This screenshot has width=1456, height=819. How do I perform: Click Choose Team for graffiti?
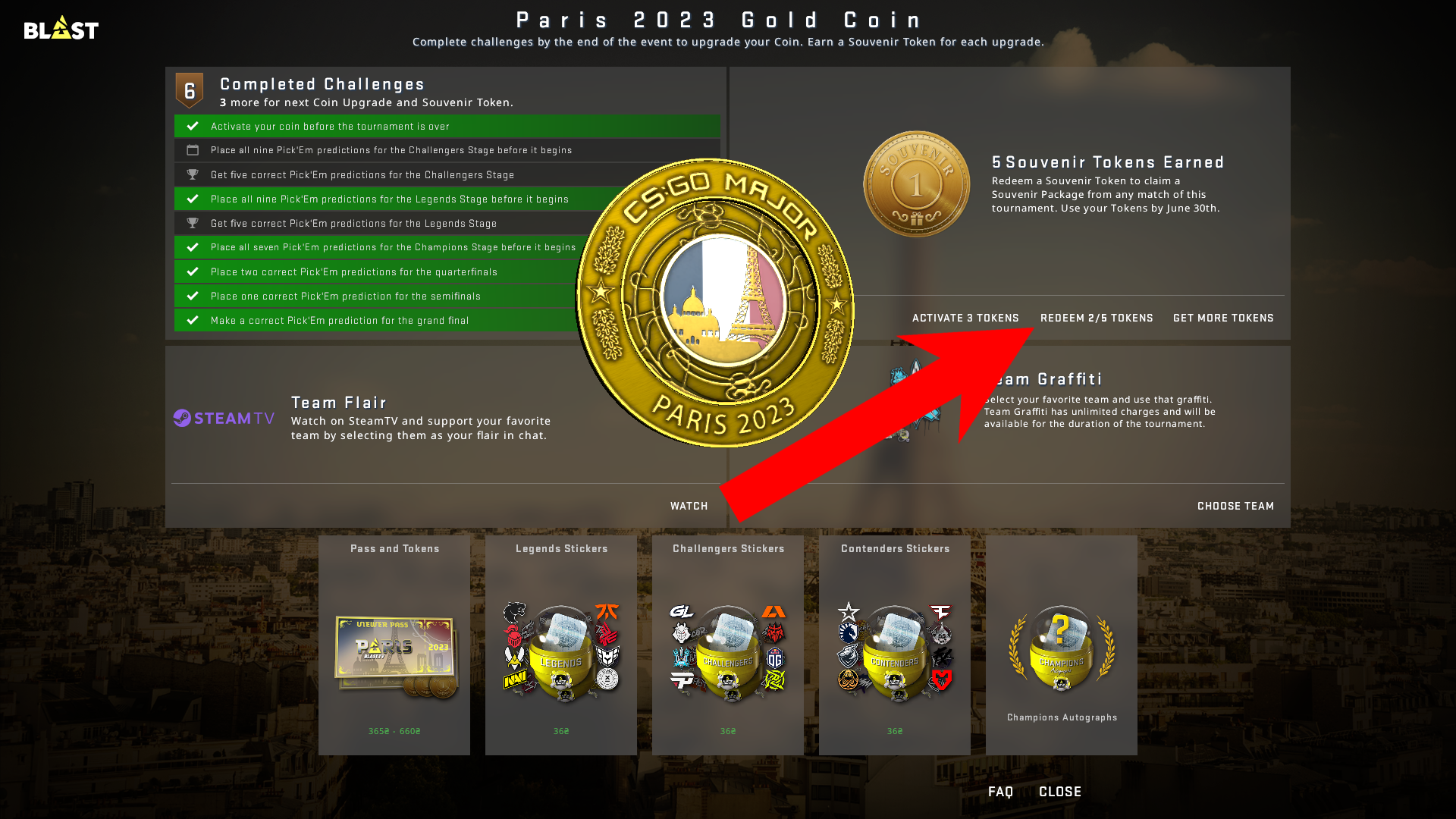(1235, 506)
